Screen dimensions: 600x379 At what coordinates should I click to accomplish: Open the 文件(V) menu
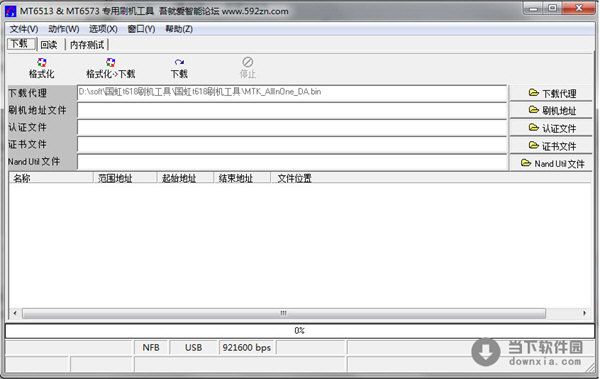[x=24, y=29]
